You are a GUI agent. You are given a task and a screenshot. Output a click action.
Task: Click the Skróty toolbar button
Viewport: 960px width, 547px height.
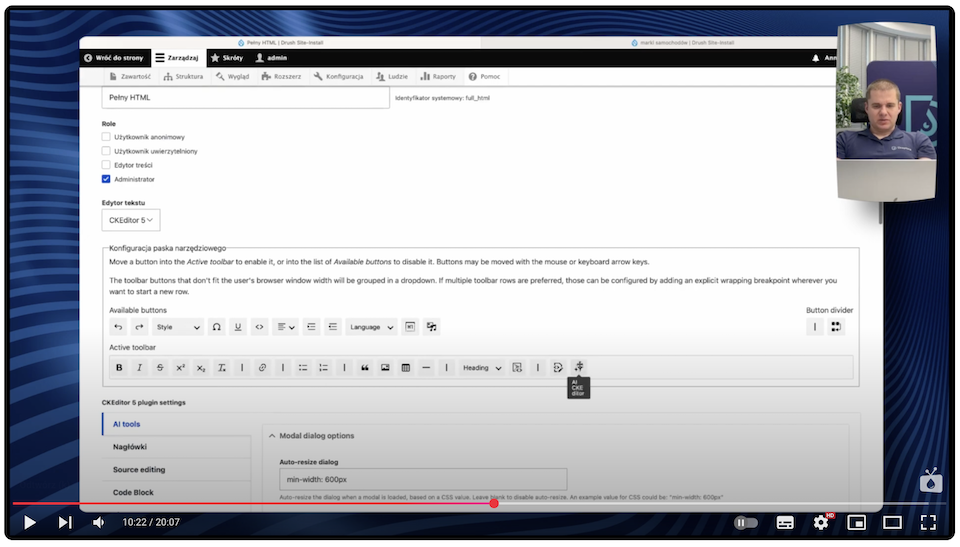(227, 58)
